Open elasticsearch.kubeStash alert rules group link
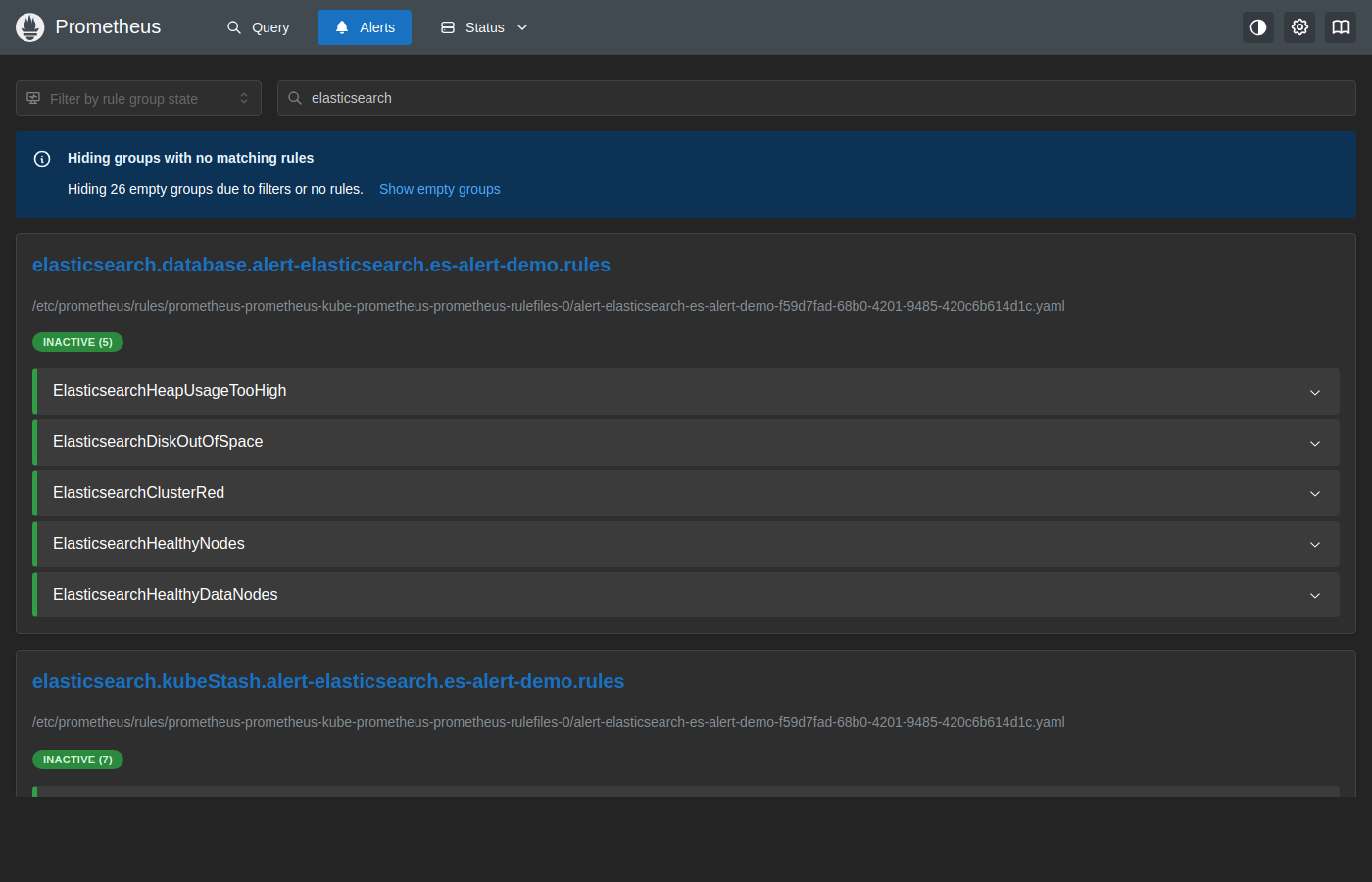 328,681
